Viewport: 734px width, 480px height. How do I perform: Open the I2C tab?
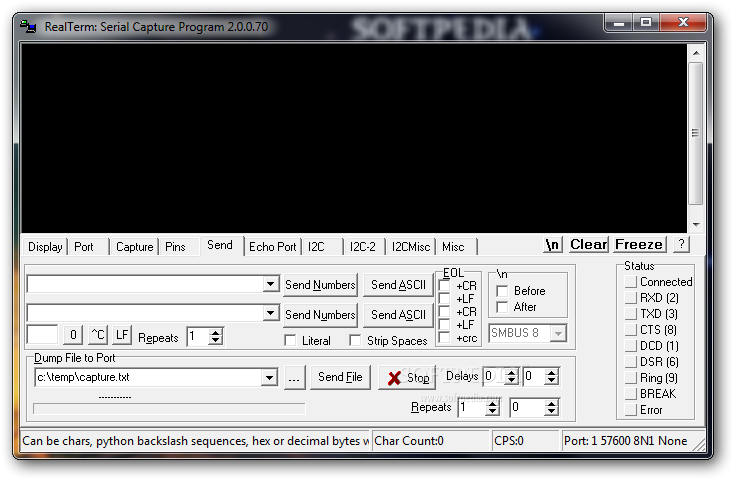coord(316,247)
